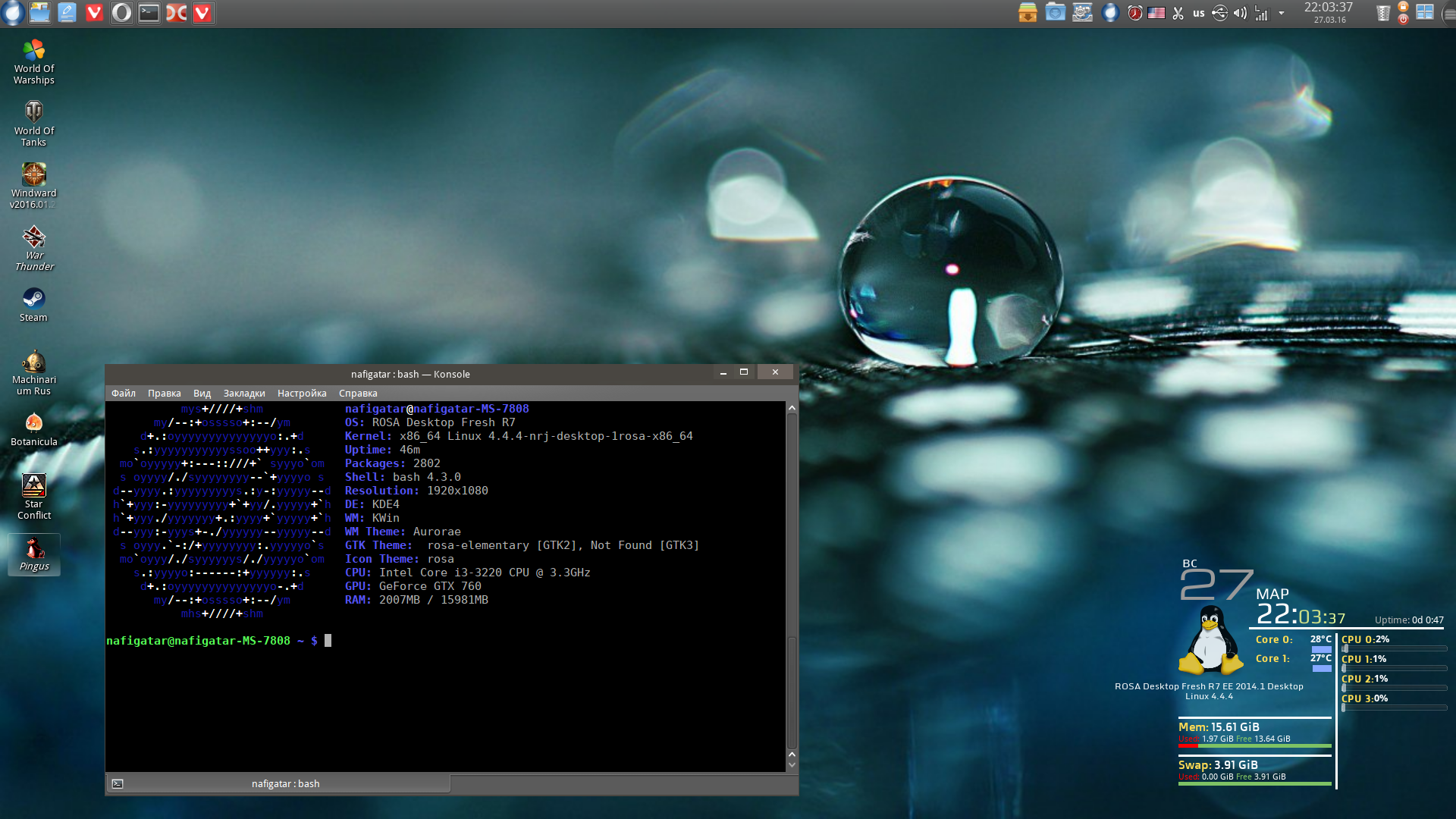Open the Opera browser from the panel
The width and height of the screenshot is (1456, 819).
[x=121, y=13]
